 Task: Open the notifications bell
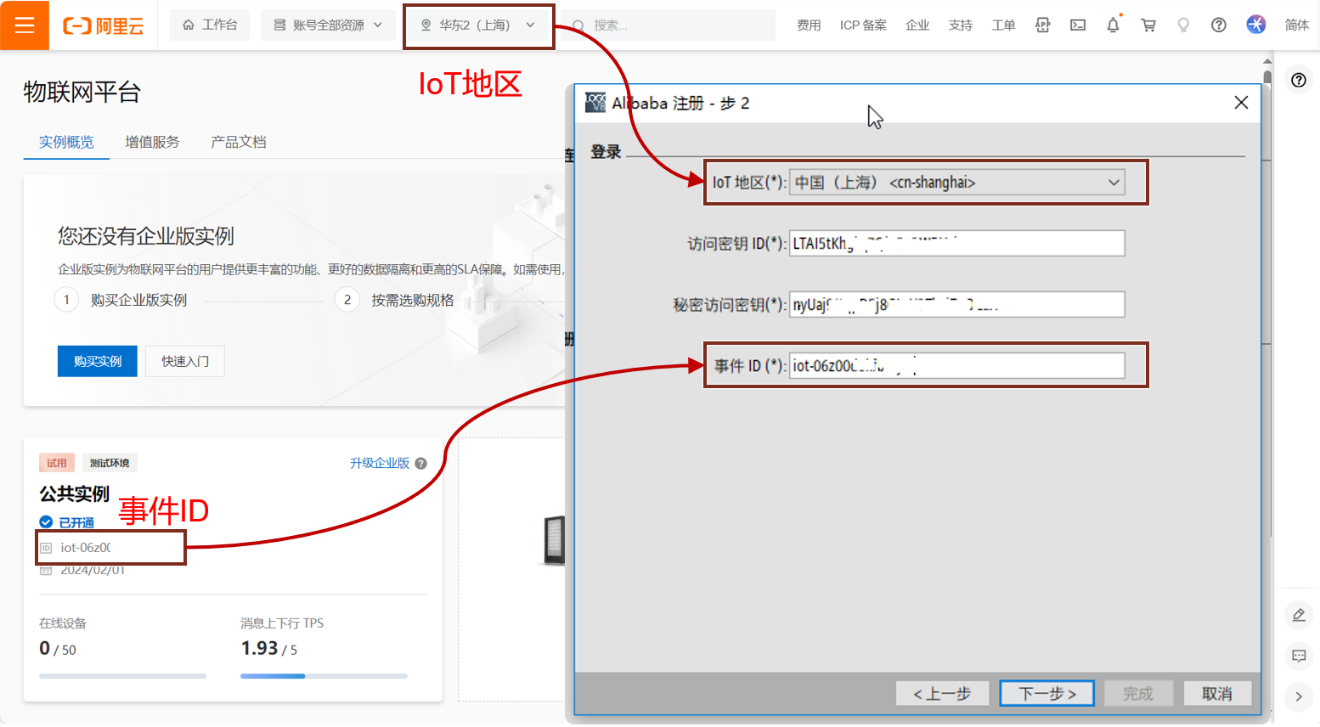1113,25
